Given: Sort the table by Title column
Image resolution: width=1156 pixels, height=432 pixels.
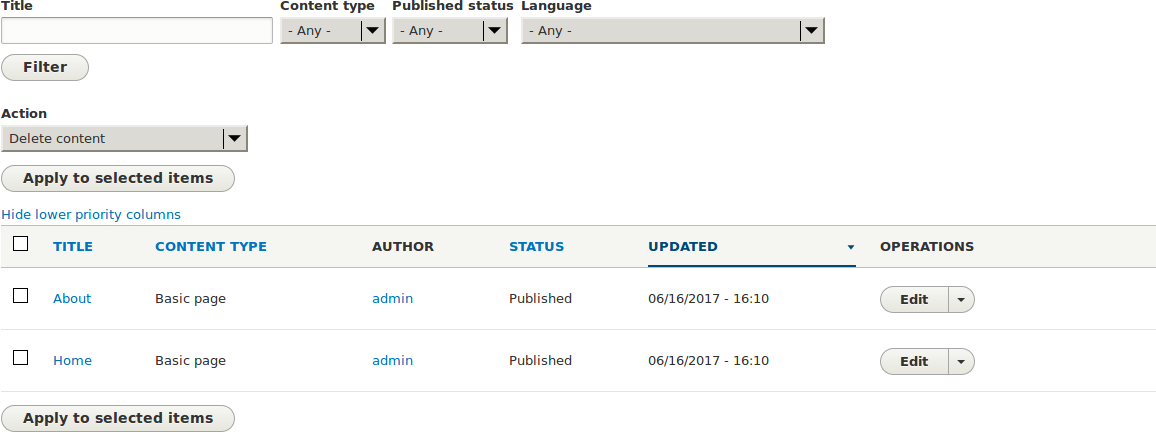Looking at the screenshot, I should (x=73, y=247).
